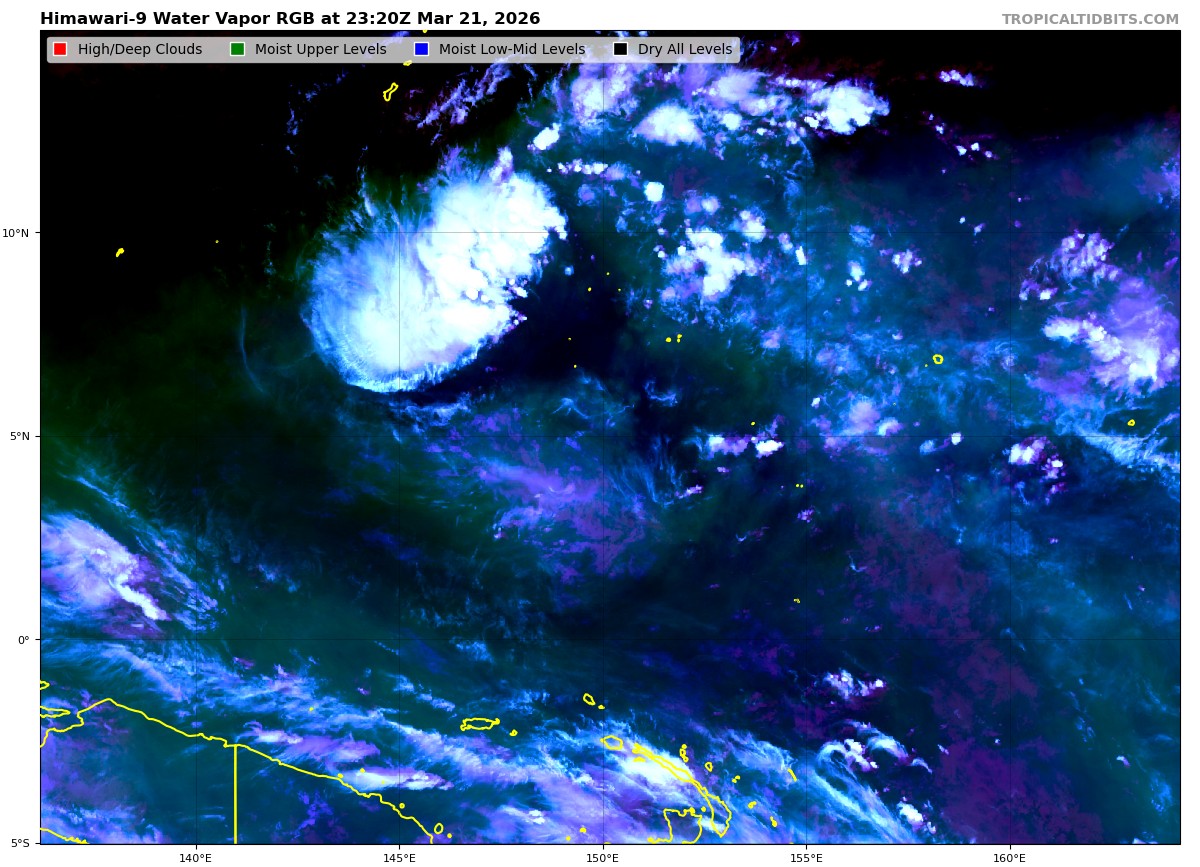Viewport: 1200px width, 867px height.
Task: Click the green Moist Upper Levels swatch
Action: coord(237,50)
